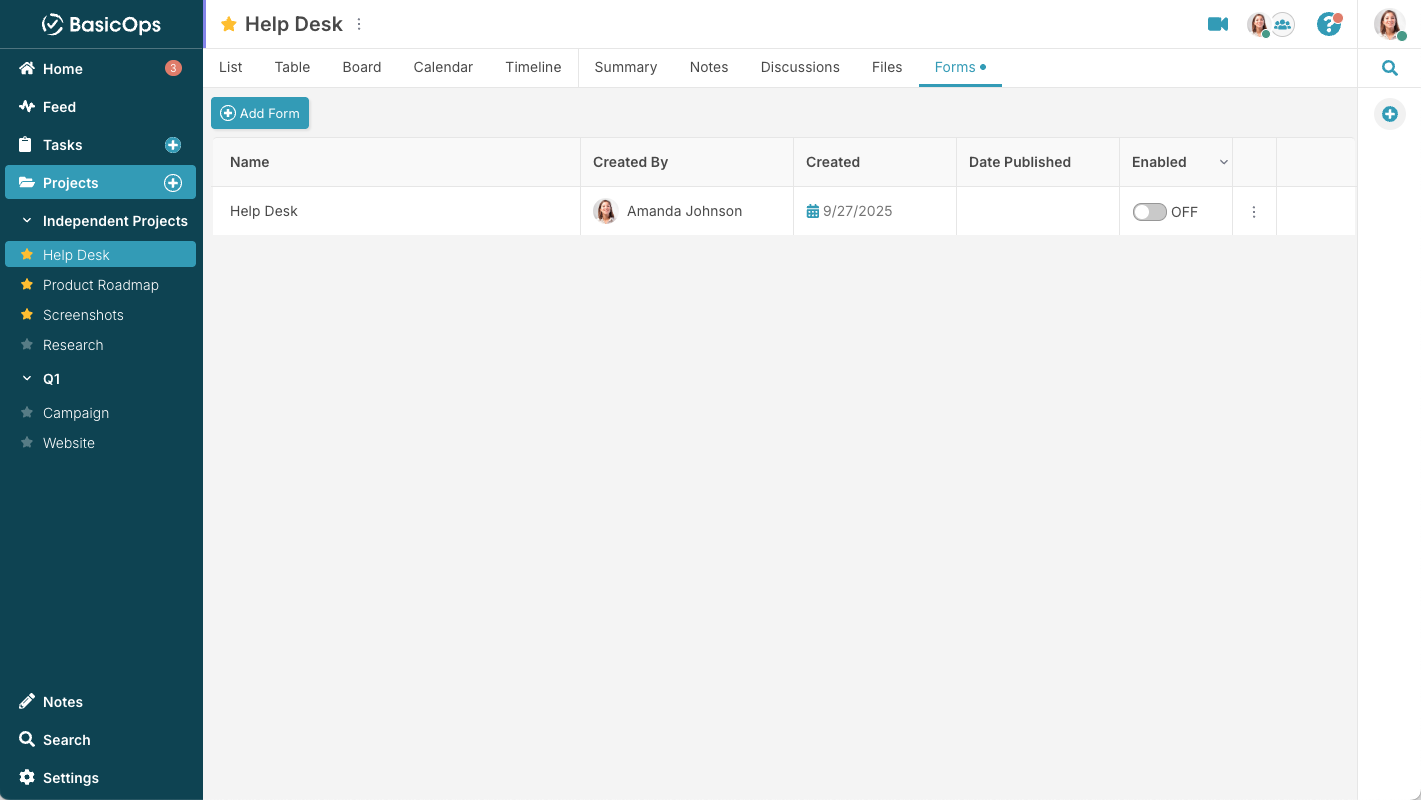Open the help question mark icon
Viewport: 1421px width, 800px height.
1329,24
